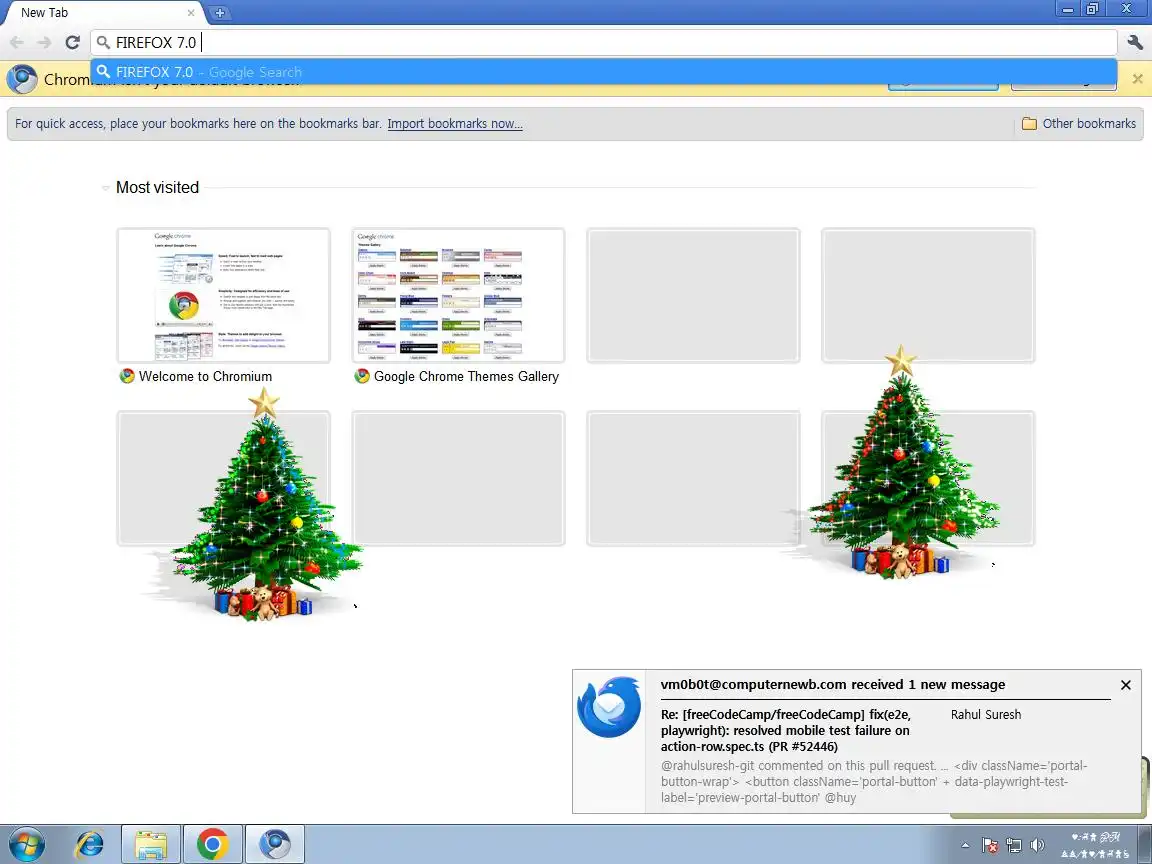Open Windows Explorer from taskbar
Image resolution: width=1152 pixels, height=864 pixels.
click(x=151, y=845)
